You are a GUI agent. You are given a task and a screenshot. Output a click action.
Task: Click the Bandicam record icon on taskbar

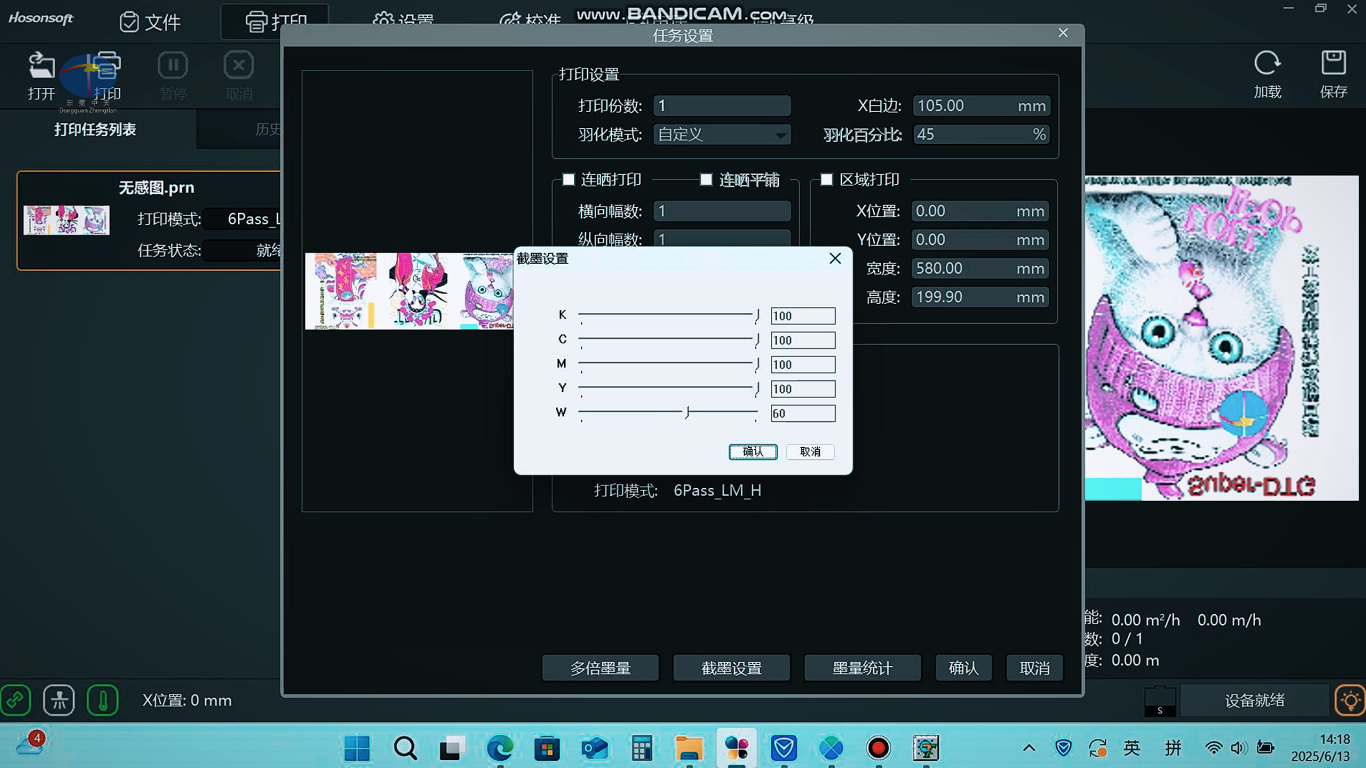click(879, 748)
